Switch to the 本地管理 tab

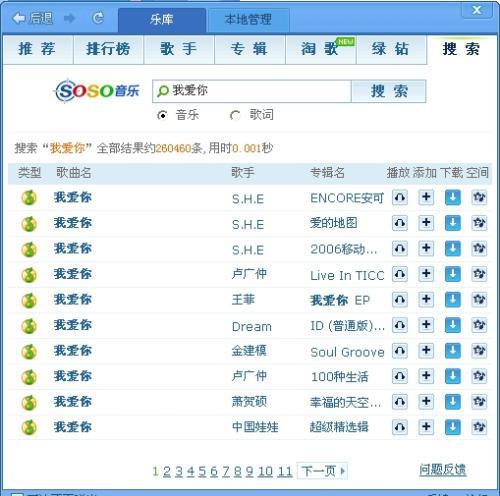tap(248, 19)
